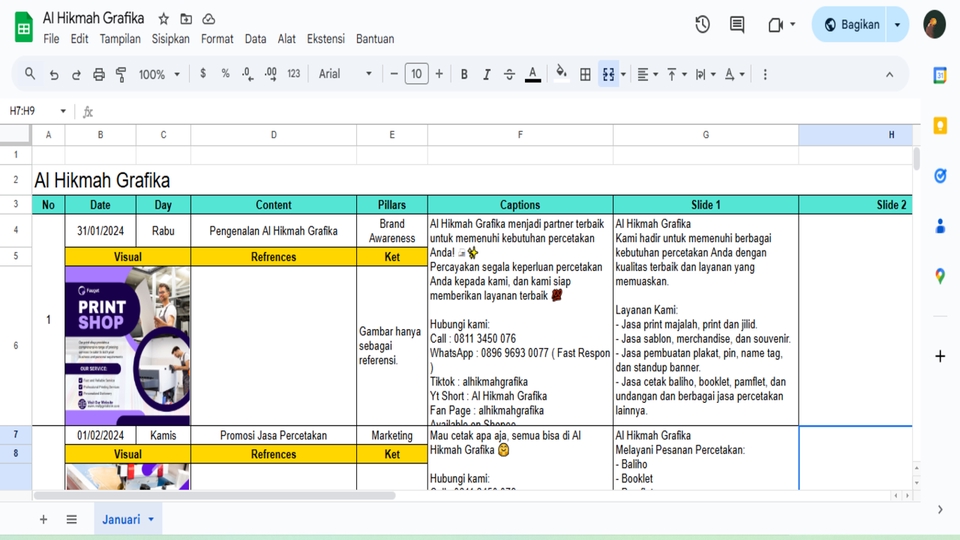
Task: Toggle strikethrough formatting
Action: pyautogui.click(x=509, y=75)
